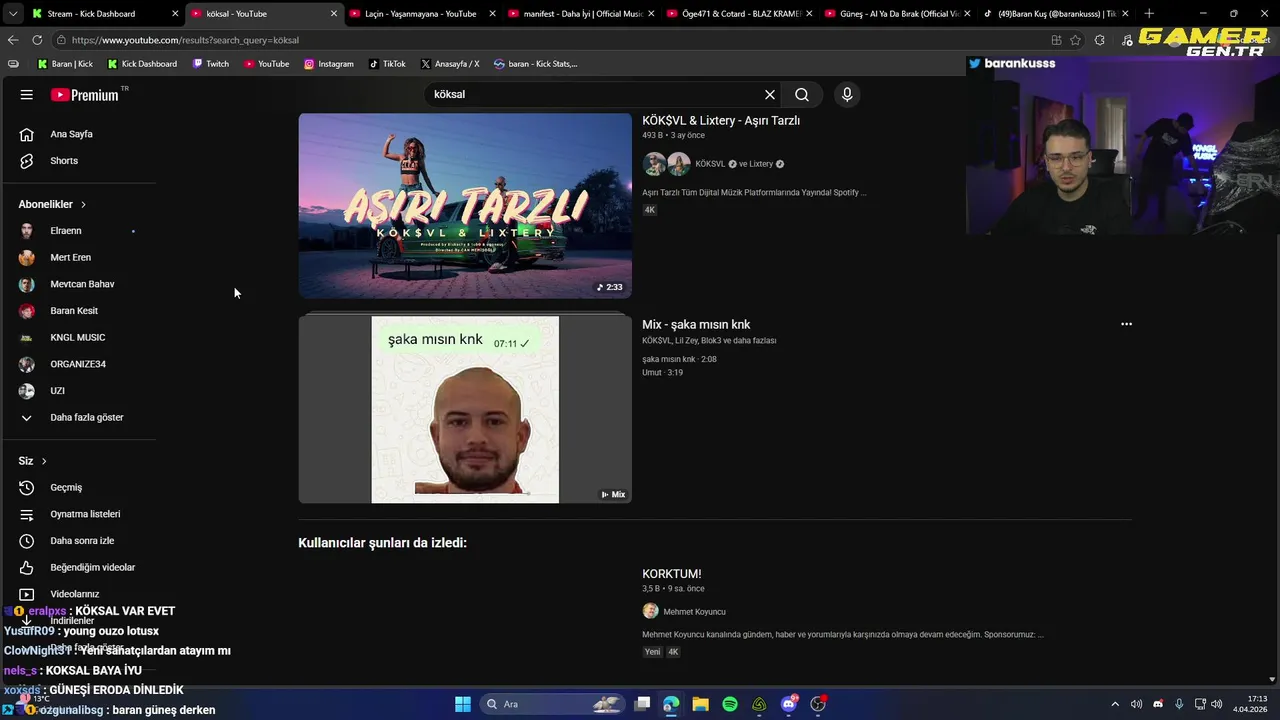The image size is (1280, 720).
Task: Open Spotify from the Windows taskbar
Action: point(730,704)
